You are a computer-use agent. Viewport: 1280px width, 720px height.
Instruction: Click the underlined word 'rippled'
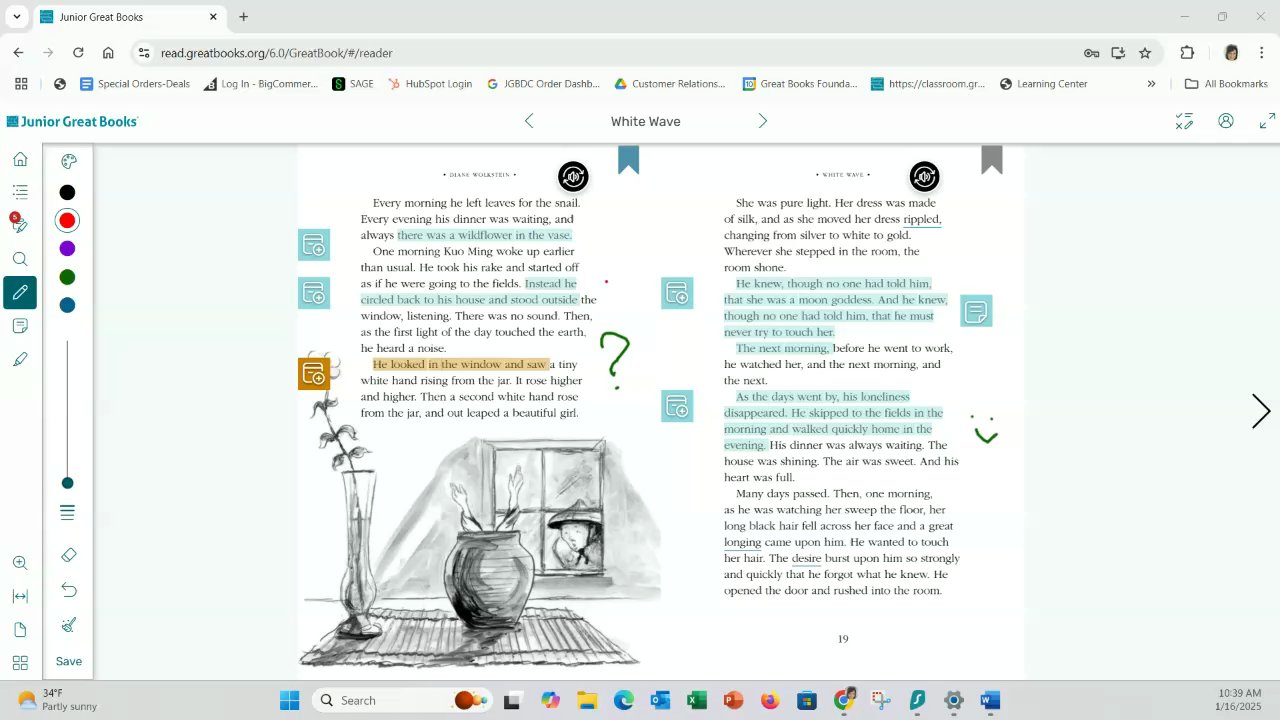pos(922,219)
